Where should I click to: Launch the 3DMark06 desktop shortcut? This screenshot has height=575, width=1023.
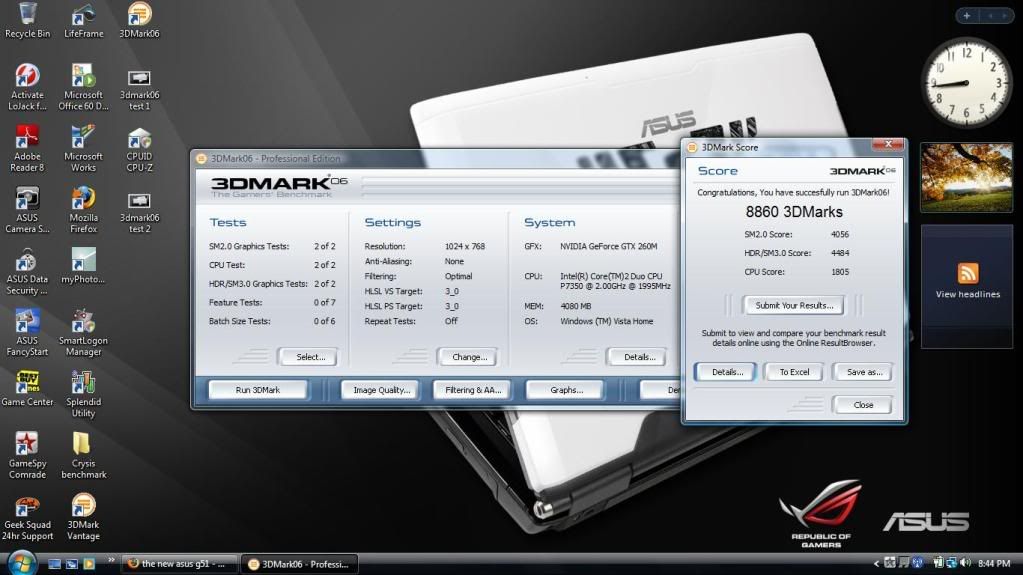139,20
